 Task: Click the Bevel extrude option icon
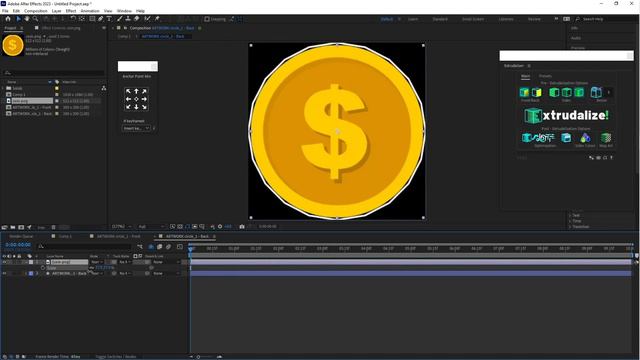[x=596, y=92]
